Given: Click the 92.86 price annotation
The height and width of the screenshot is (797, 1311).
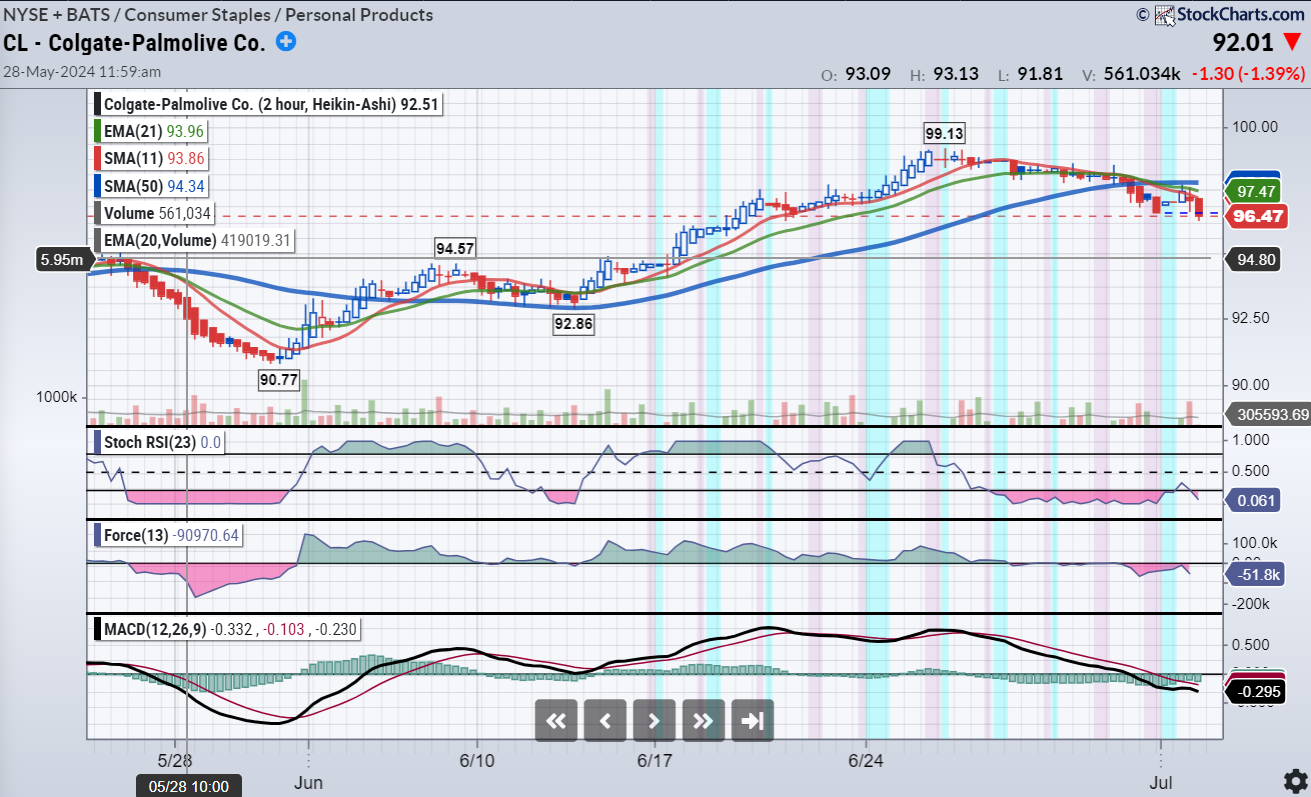Looking at the screenshot, I should point(574,324).
